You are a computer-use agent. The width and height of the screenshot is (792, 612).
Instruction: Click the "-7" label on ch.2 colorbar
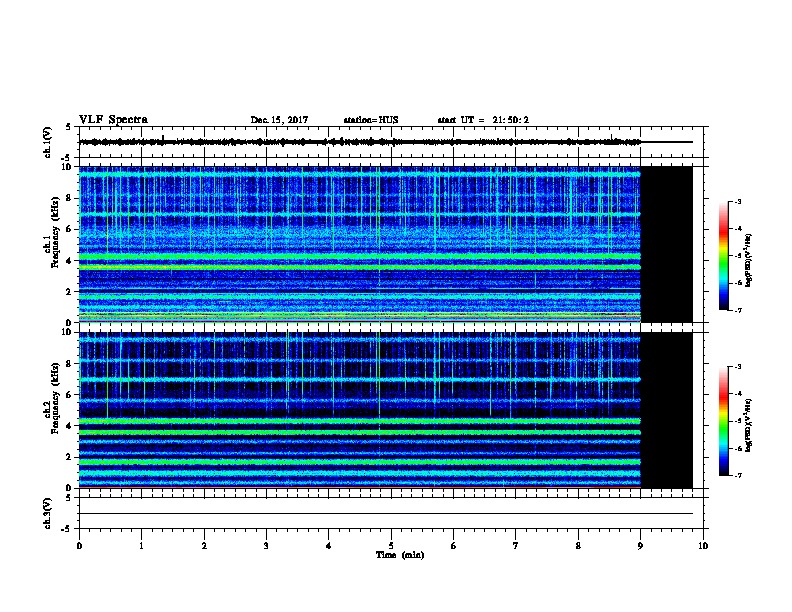pos(737,475)
